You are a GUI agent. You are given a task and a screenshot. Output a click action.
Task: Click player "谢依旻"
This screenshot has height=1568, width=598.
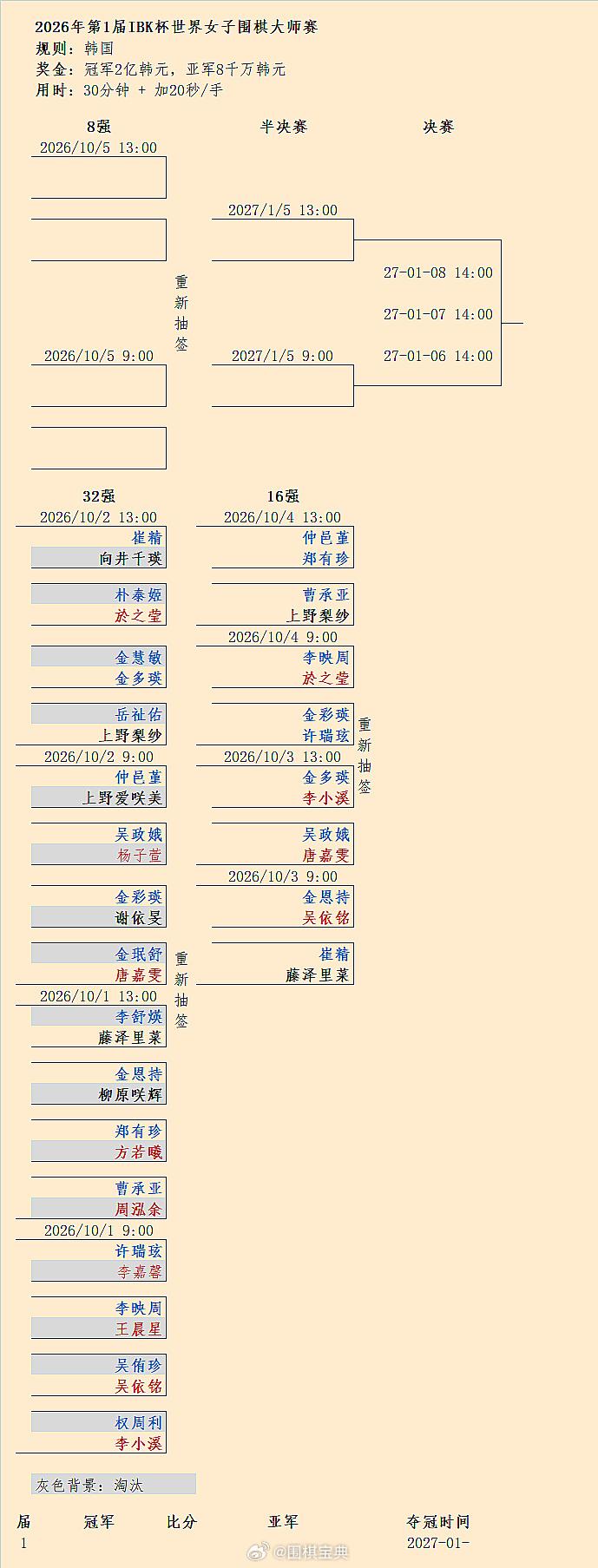coord(139,918)
